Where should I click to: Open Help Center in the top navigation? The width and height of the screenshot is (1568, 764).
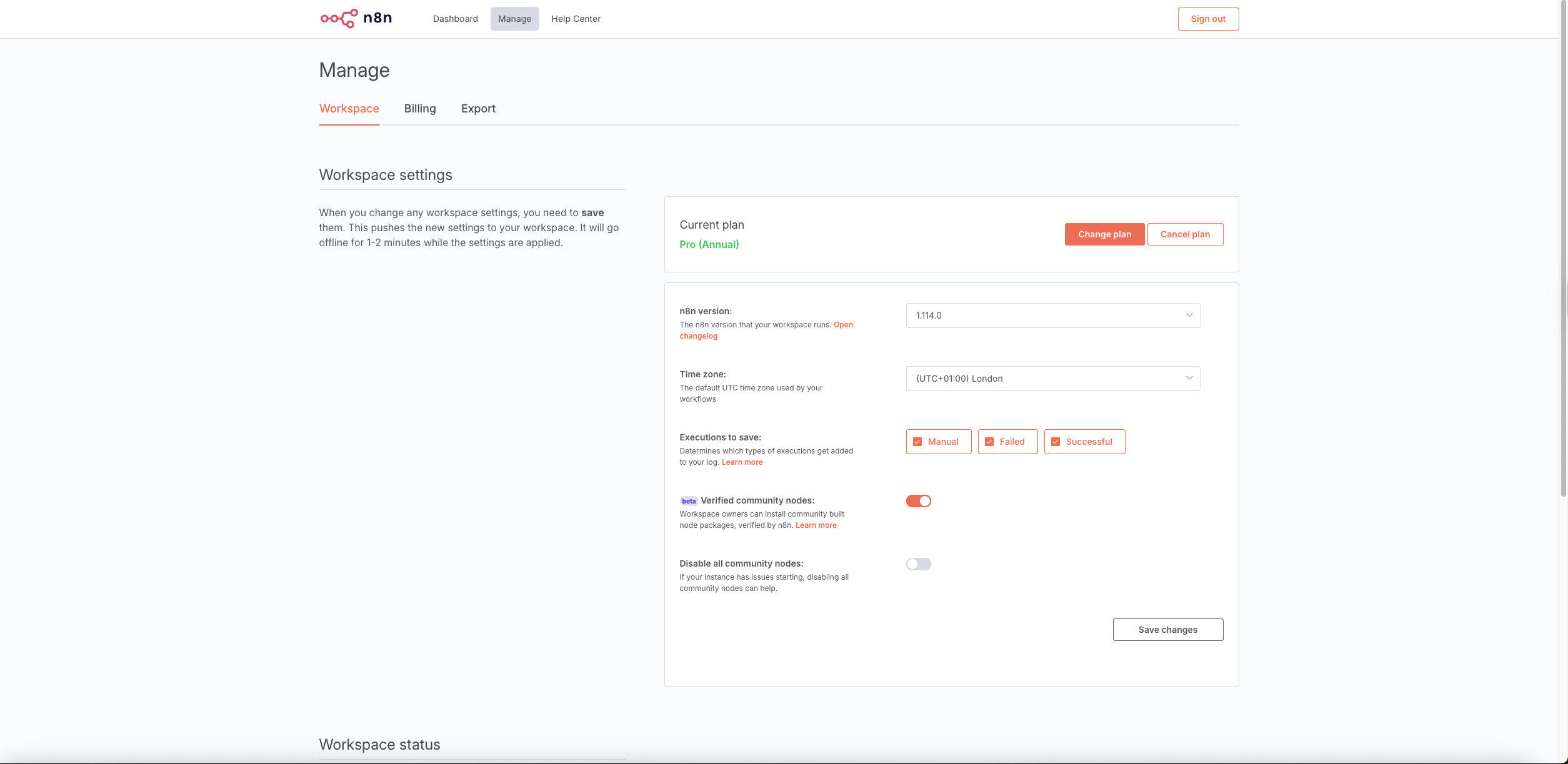click(576, 19)
